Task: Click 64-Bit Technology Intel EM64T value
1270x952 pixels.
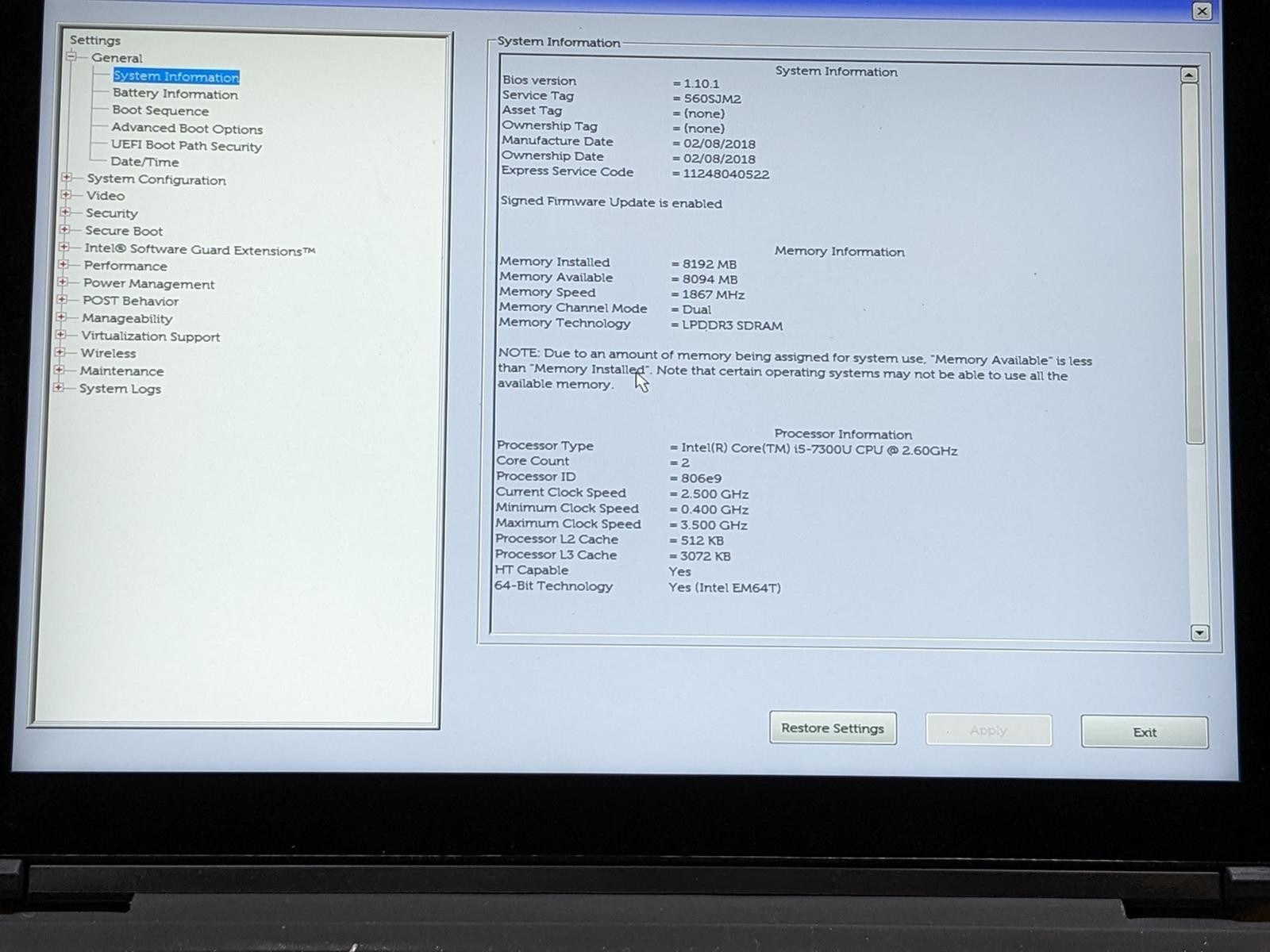Action: pyautogui.click(x=725, y=588)
